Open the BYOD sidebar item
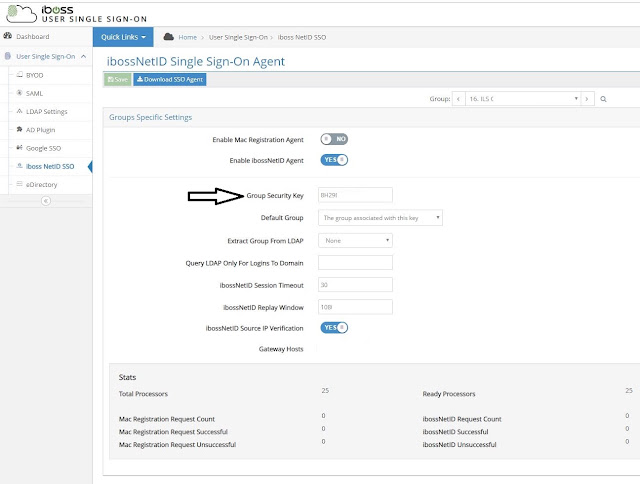Image resolution: width=640 pixels, height=484 pixels. coord(34,75)
